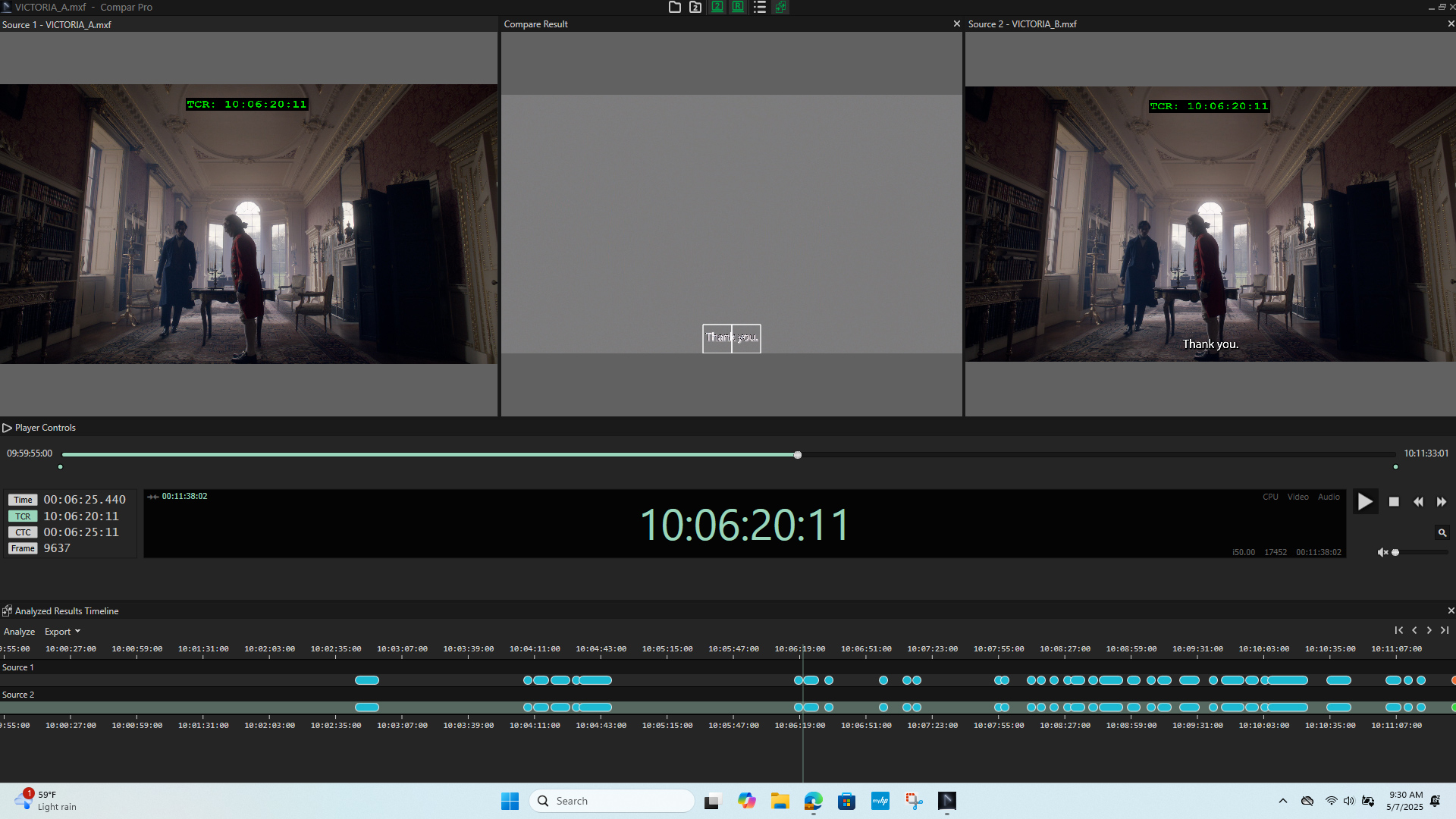Collapse the Player Controls panel triangle

[x=7, y=428]
